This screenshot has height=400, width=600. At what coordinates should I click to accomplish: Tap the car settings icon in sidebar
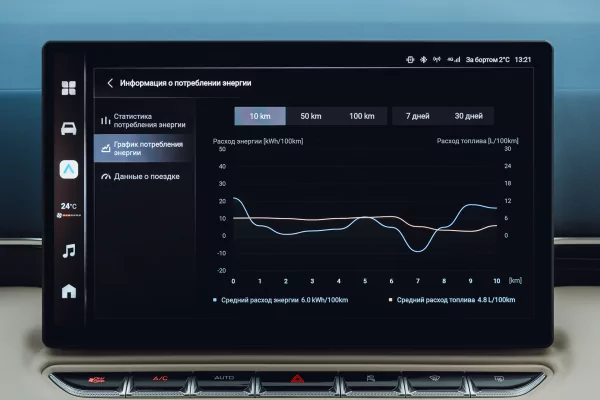pos(69,128)
